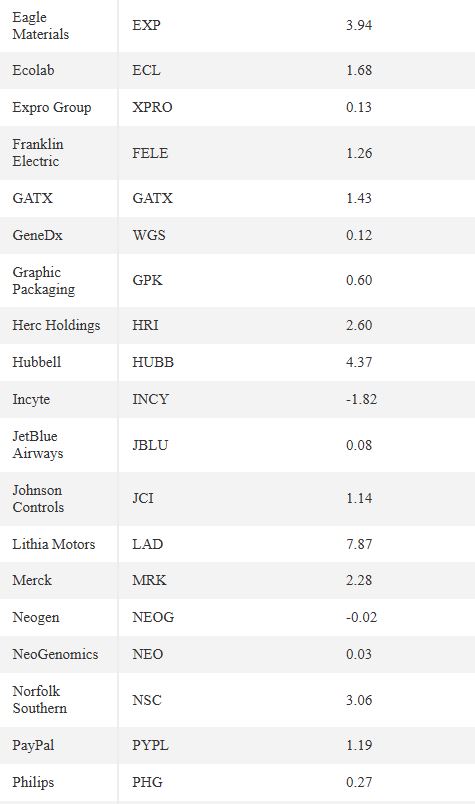Click the EXP ticker symbol
475x804 pixels.
coord(146,25)
